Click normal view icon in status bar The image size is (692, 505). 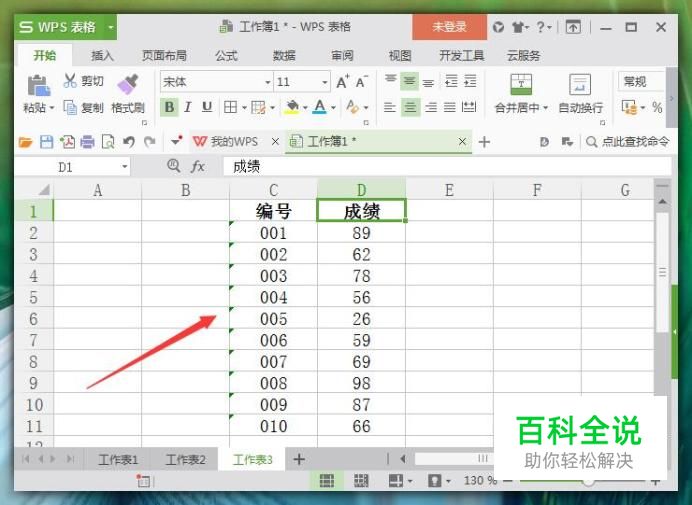click(x=327, y=481)
